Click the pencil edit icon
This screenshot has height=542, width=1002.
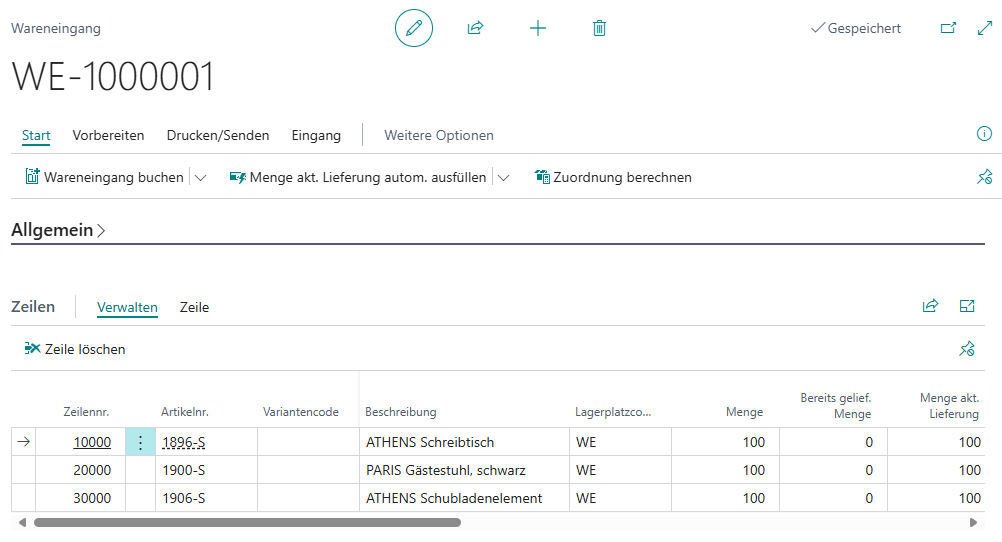tap(414, 28)
